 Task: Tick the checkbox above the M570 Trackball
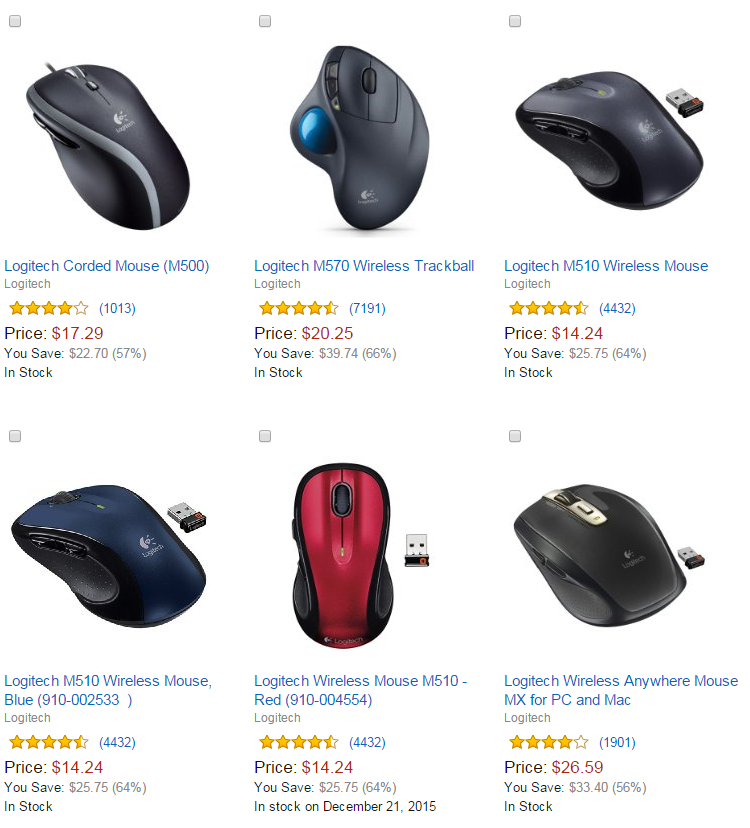click(265, 21)
